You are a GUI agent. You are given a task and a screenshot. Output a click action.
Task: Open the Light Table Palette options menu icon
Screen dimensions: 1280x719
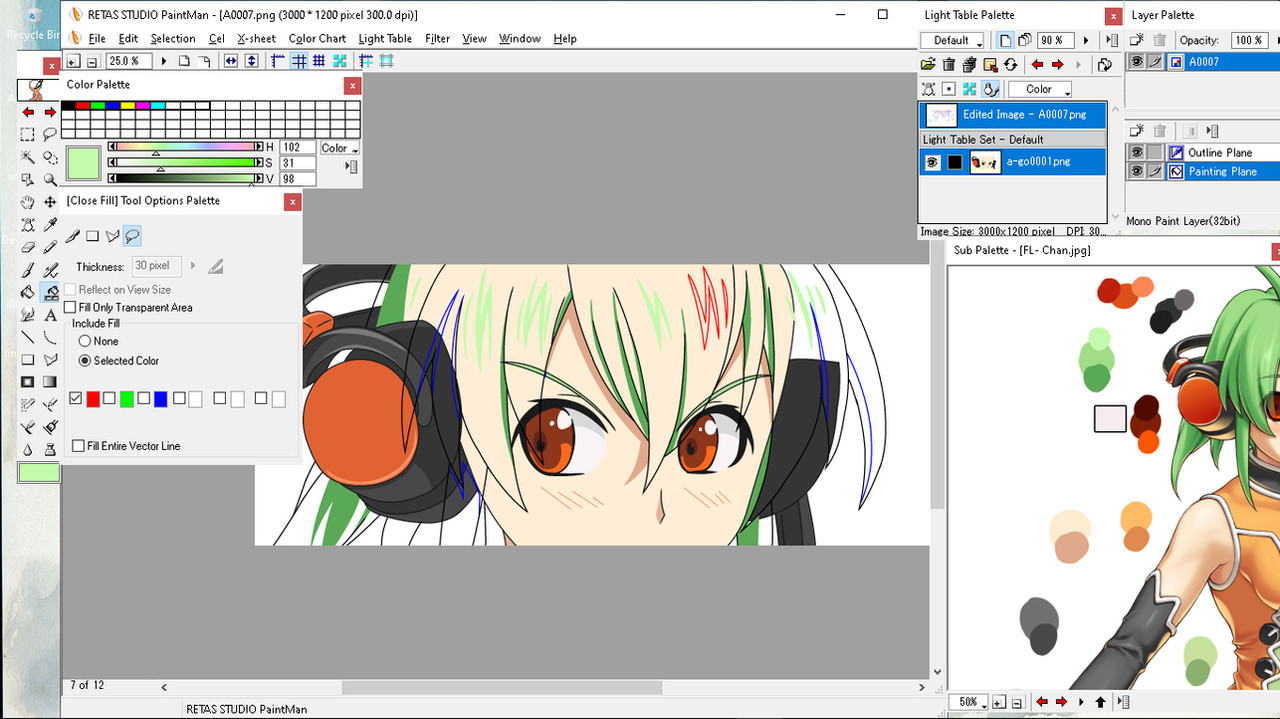1113,41
